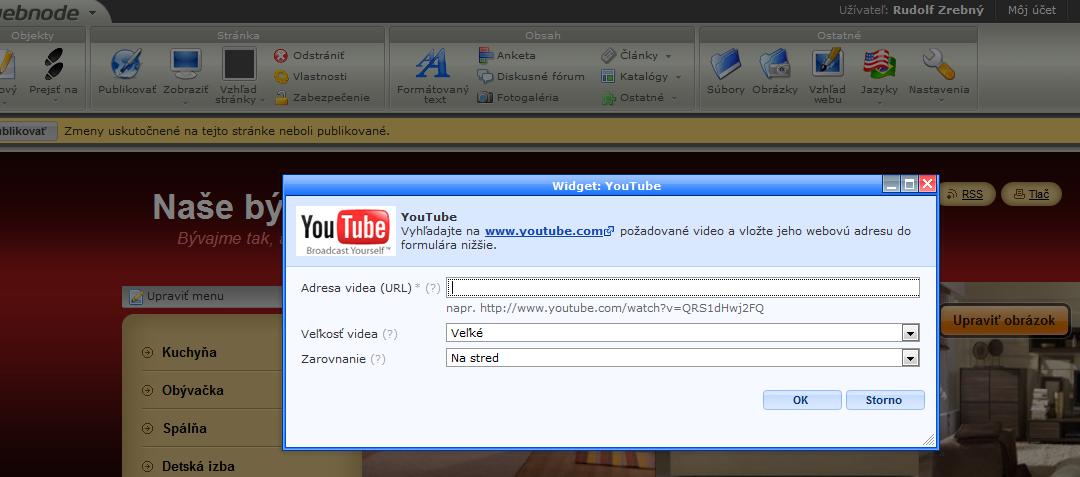Open Detská izba menu item
The height and width of the screenshot is (477, 1080).
[198, 466]
